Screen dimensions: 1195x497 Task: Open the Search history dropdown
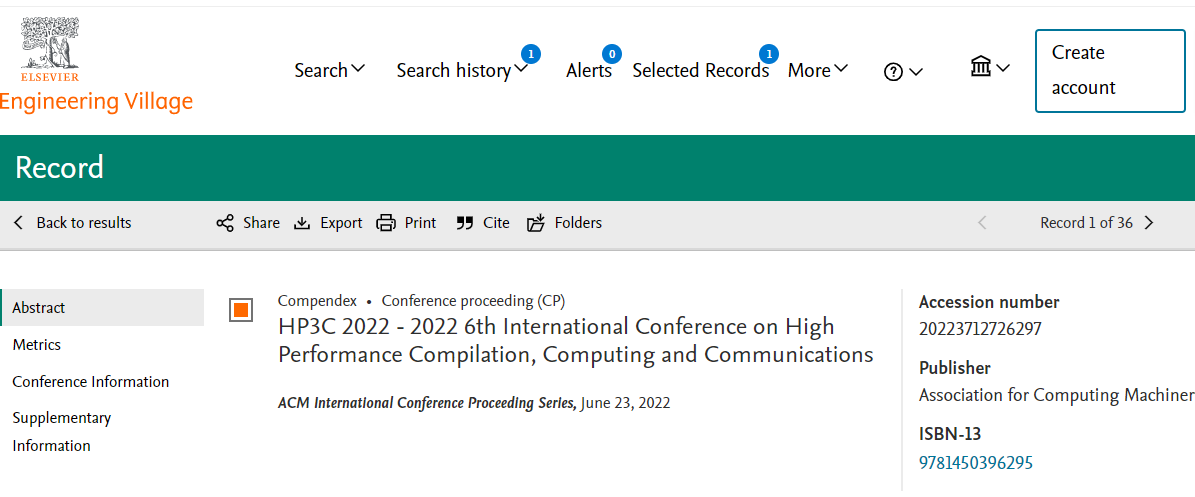coord(462,70)
